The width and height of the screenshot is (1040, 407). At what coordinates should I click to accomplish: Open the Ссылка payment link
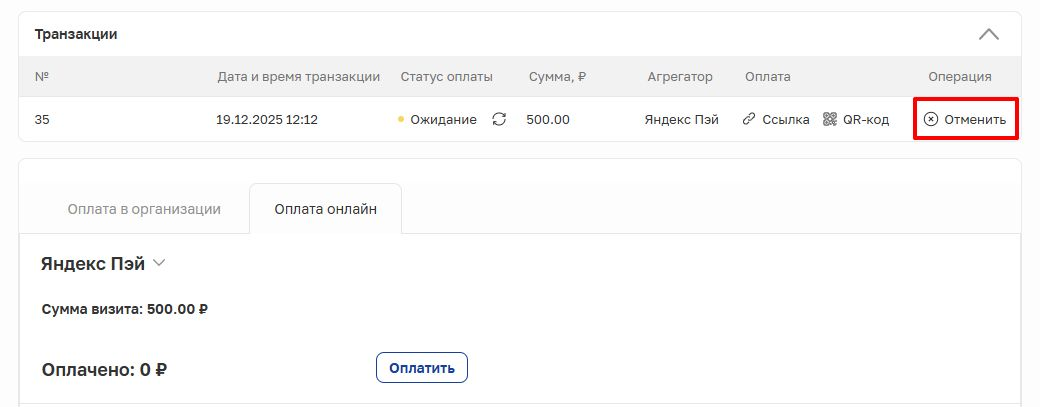coord(785,119)
